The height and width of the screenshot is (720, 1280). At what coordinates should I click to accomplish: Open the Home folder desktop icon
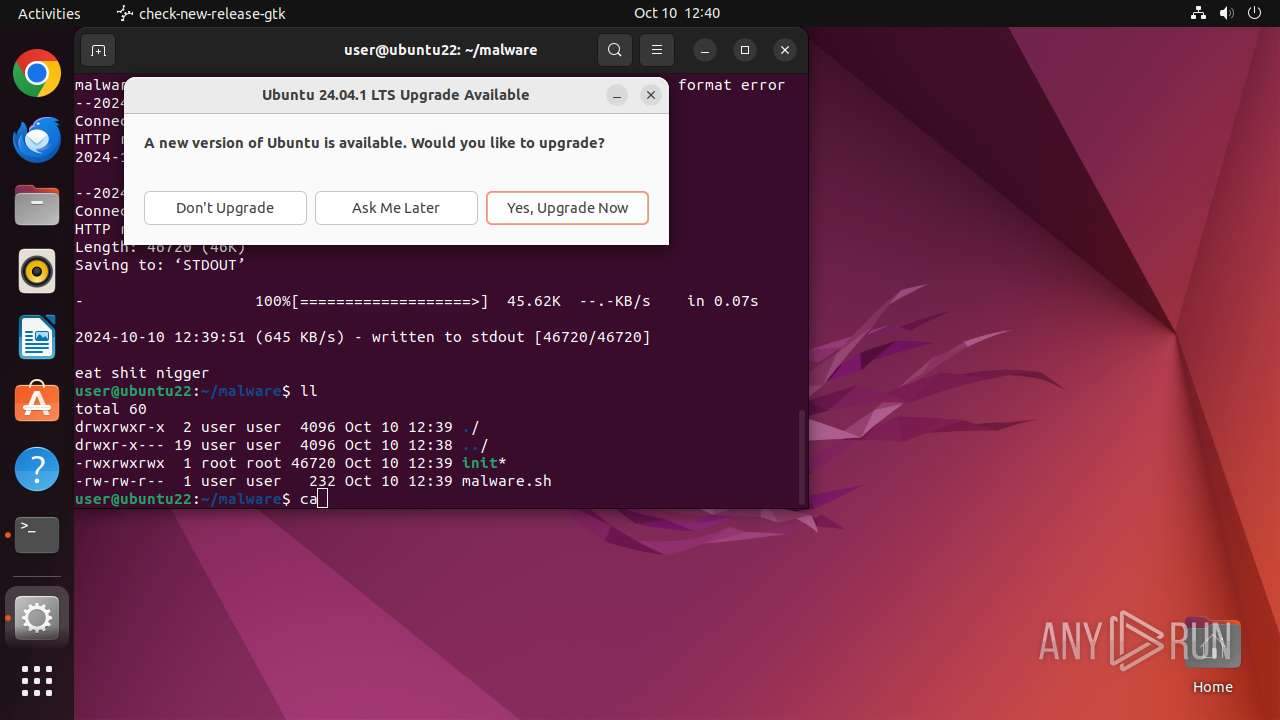coord(1212,657)
